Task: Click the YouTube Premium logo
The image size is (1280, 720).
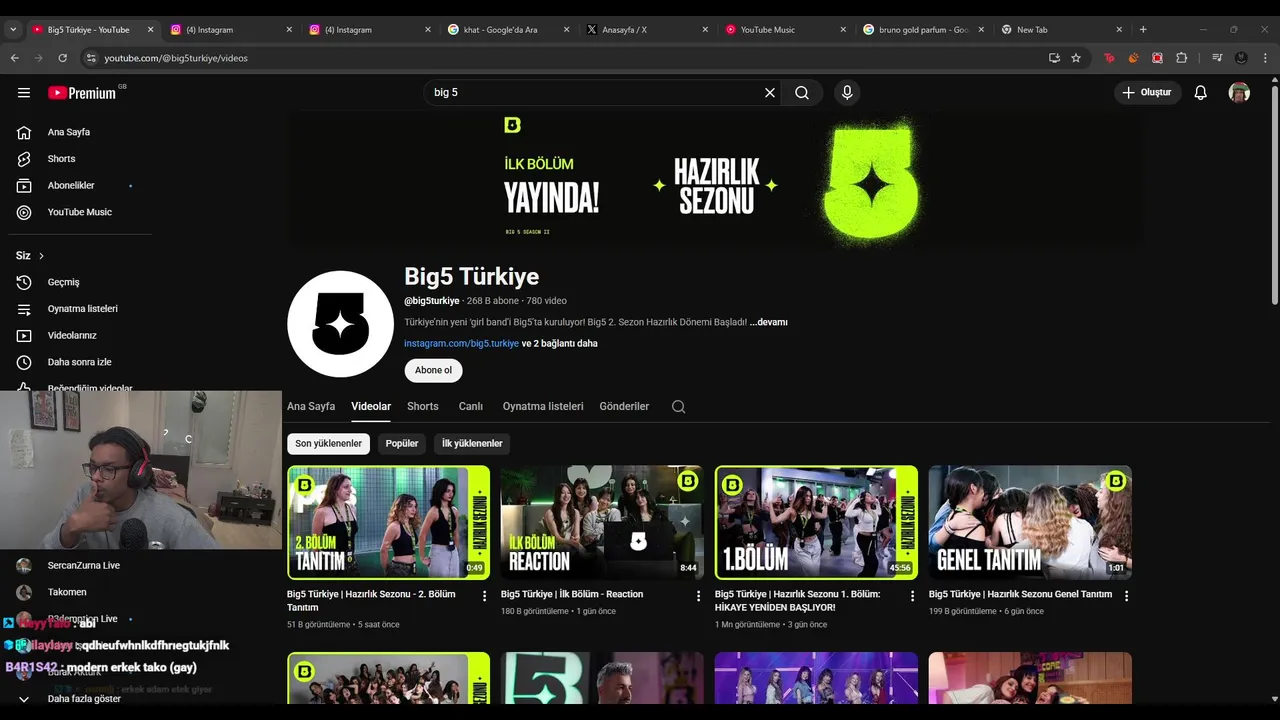Action: (84, 93)
